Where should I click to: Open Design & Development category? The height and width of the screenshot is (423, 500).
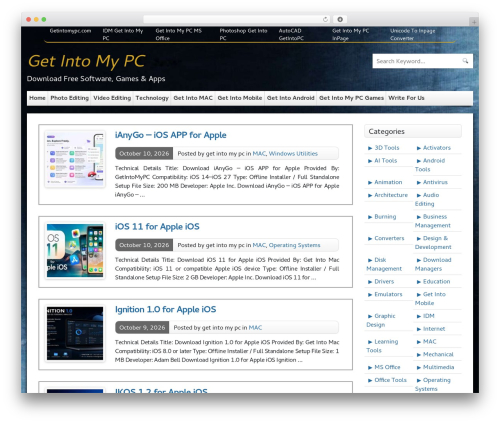pyautogui.click(x=433, y=243)
